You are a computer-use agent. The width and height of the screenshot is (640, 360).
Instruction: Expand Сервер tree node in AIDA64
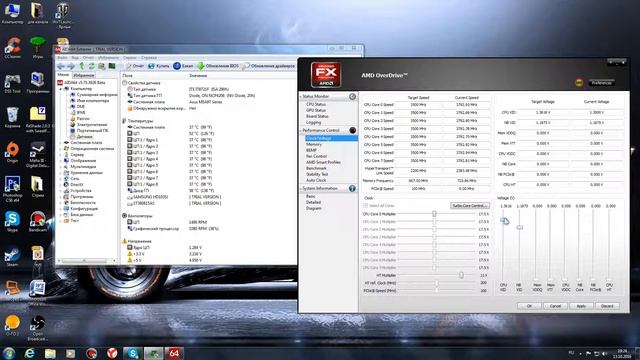click(61, 155)
